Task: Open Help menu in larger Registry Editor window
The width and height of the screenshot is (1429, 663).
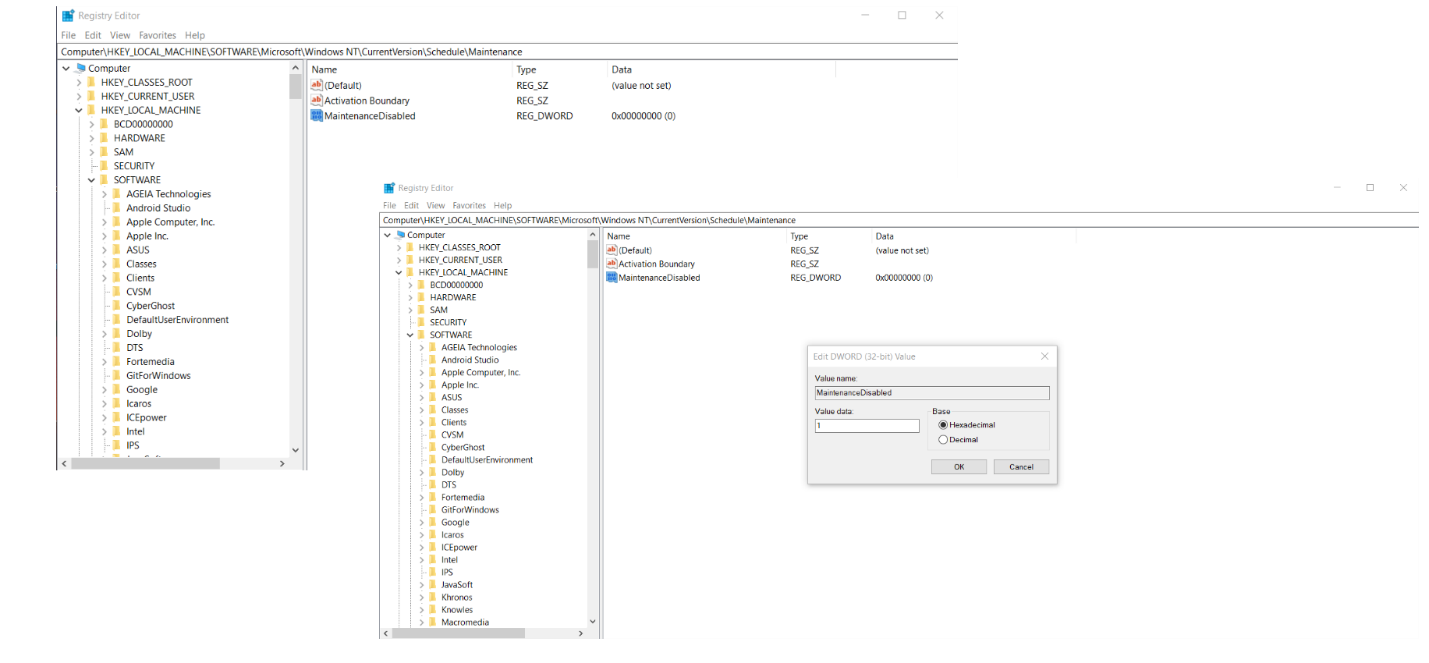Action: point(503,205)
